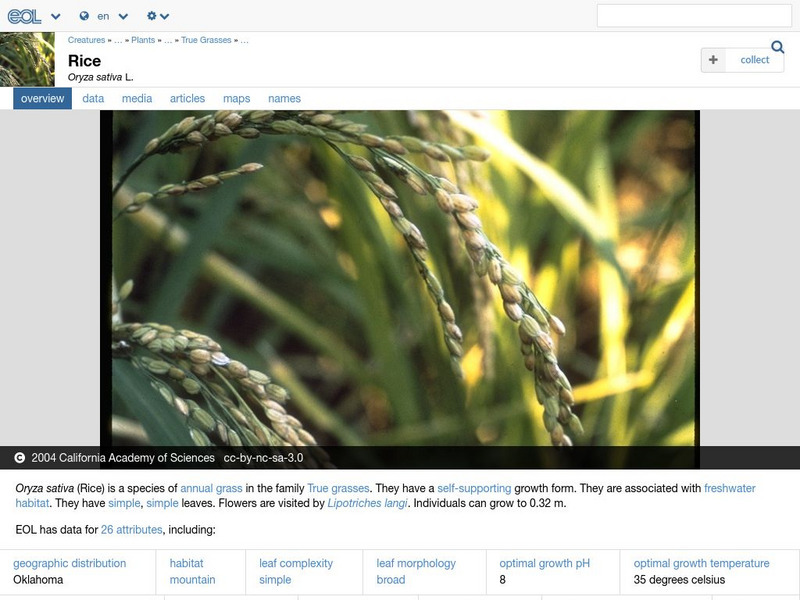Click the geographic distribution attribute link
800x600 pixels.
click(70, 562)
